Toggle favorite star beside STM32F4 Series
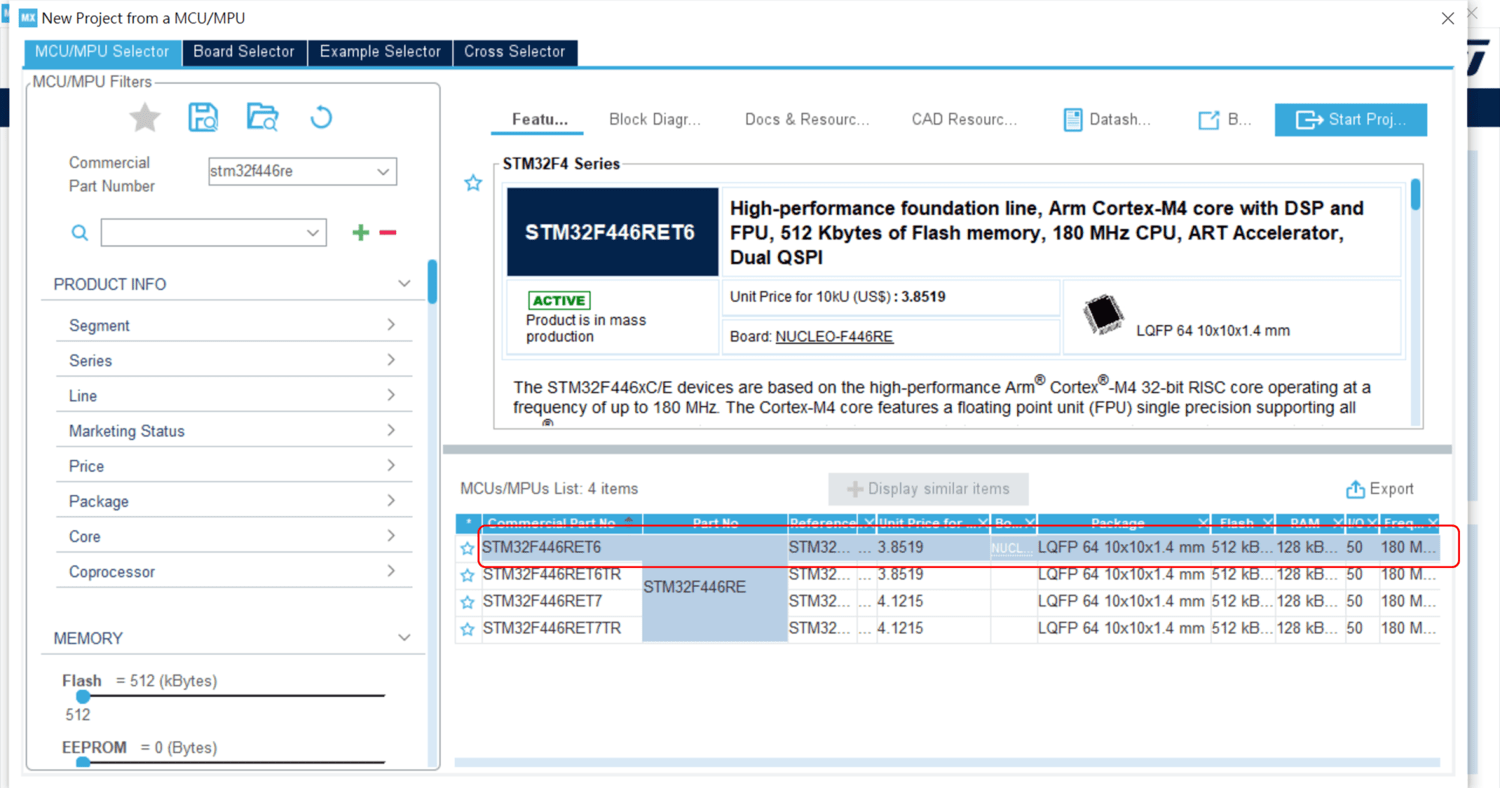 [x=473, y=183]
